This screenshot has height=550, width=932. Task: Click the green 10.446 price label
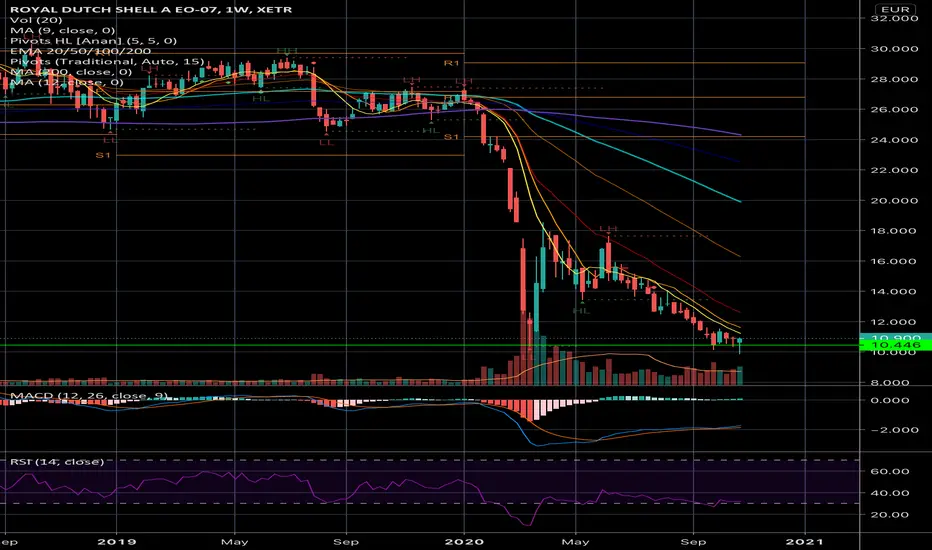coord(895,345)
